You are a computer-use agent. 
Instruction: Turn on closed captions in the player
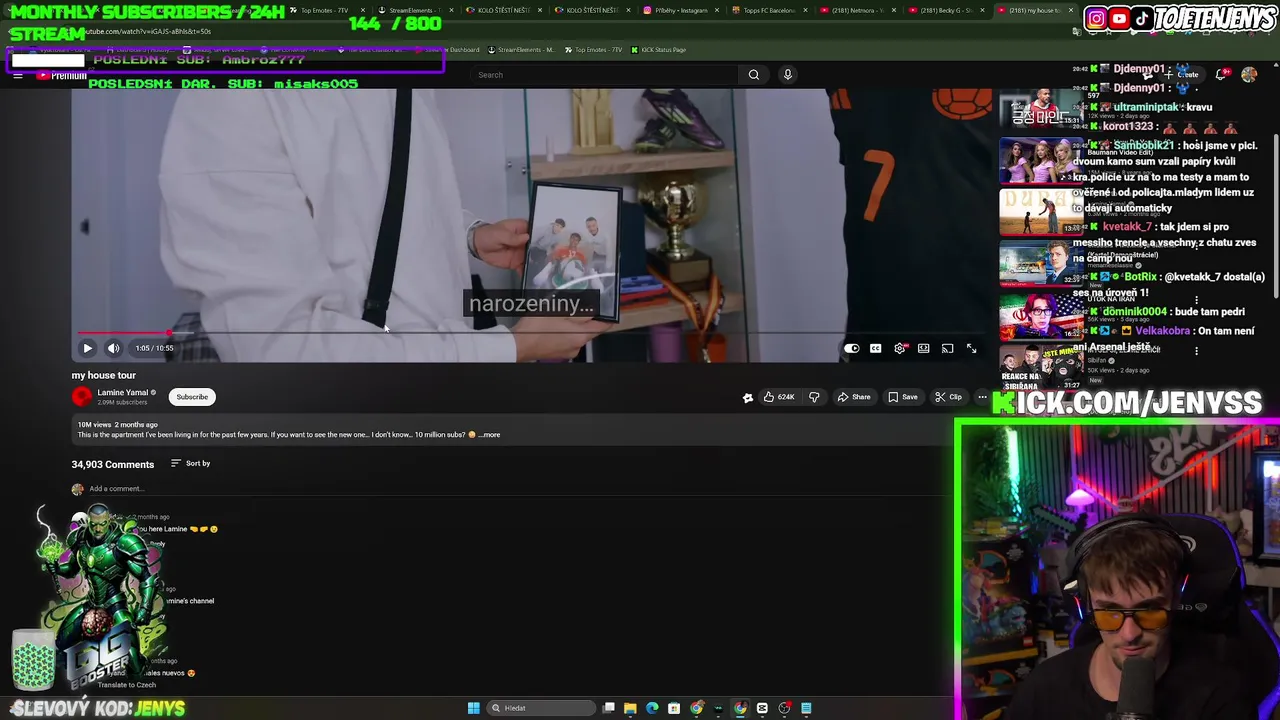pos(875,348)
